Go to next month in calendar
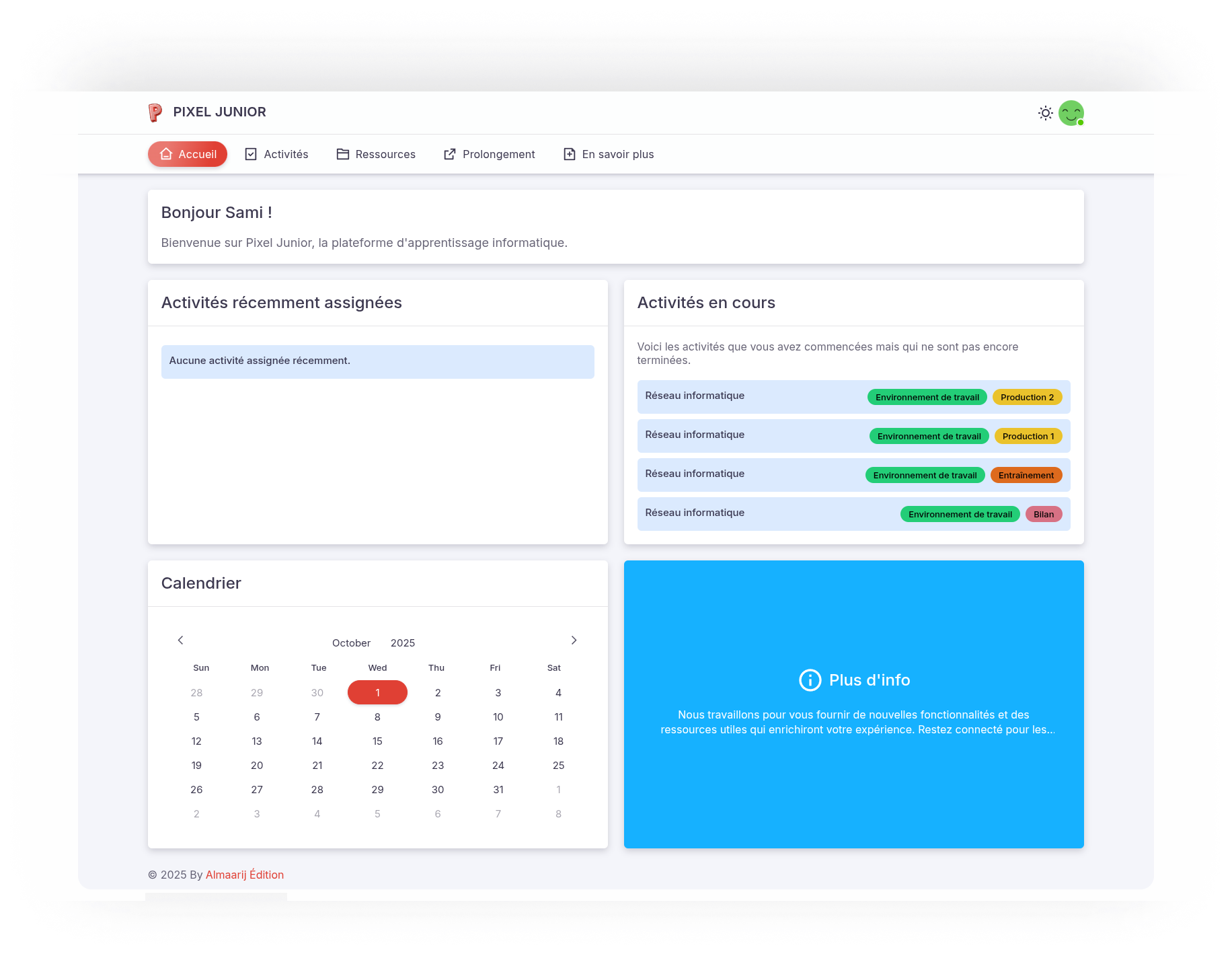The width and height of the screenshot is (1232, 954). [574, 640]
